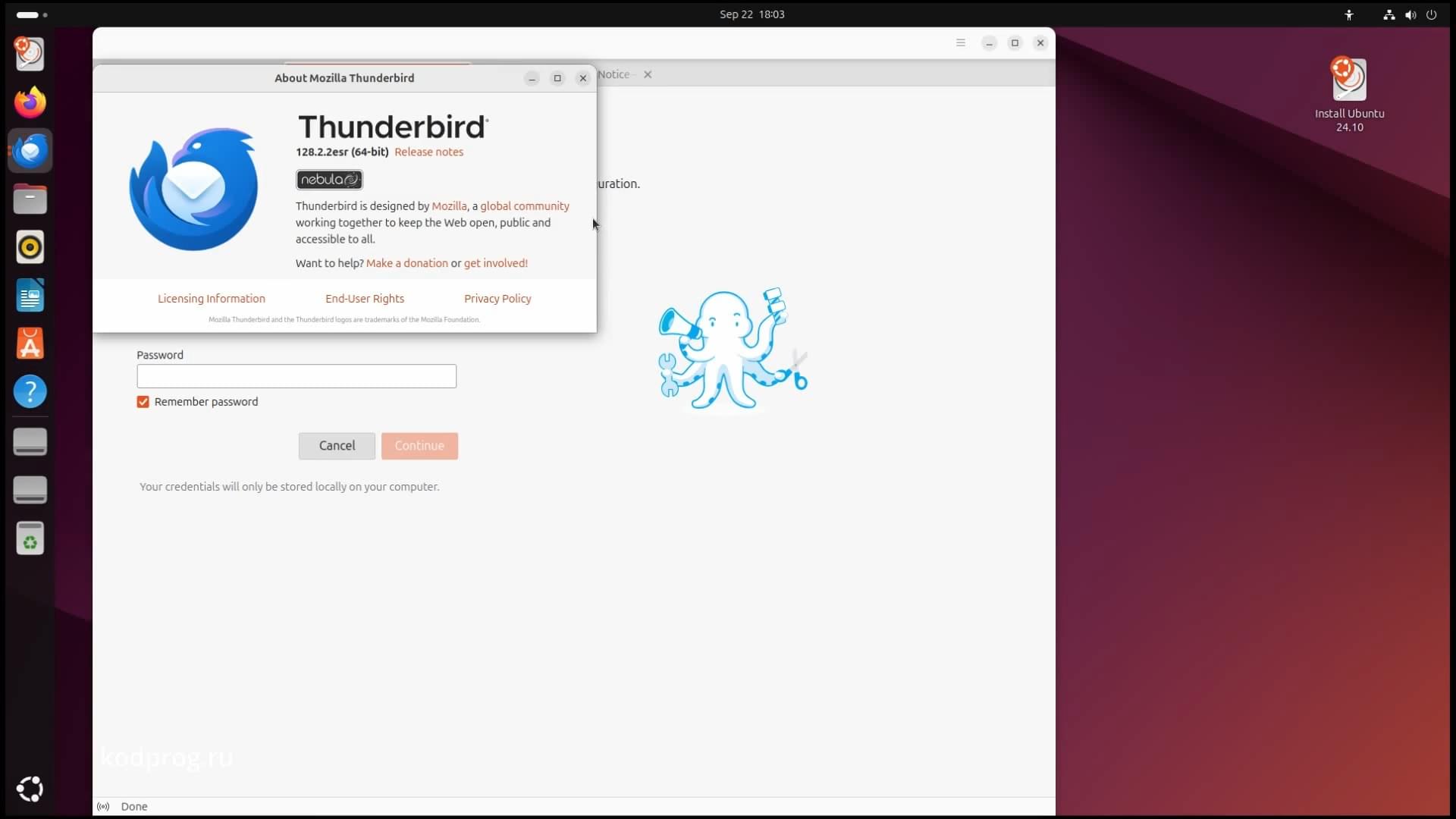This screenshot has height=819, width=1456.
Task: Follow the Mozilla link
Action: tap(449, 206)
